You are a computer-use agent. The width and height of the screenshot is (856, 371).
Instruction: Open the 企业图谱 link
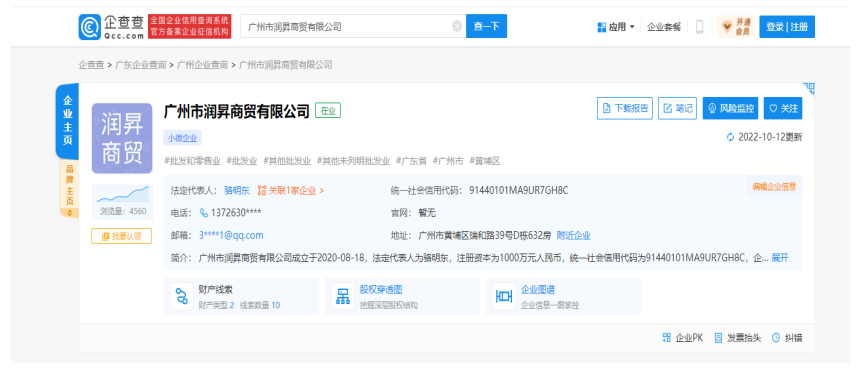[538, 290]
